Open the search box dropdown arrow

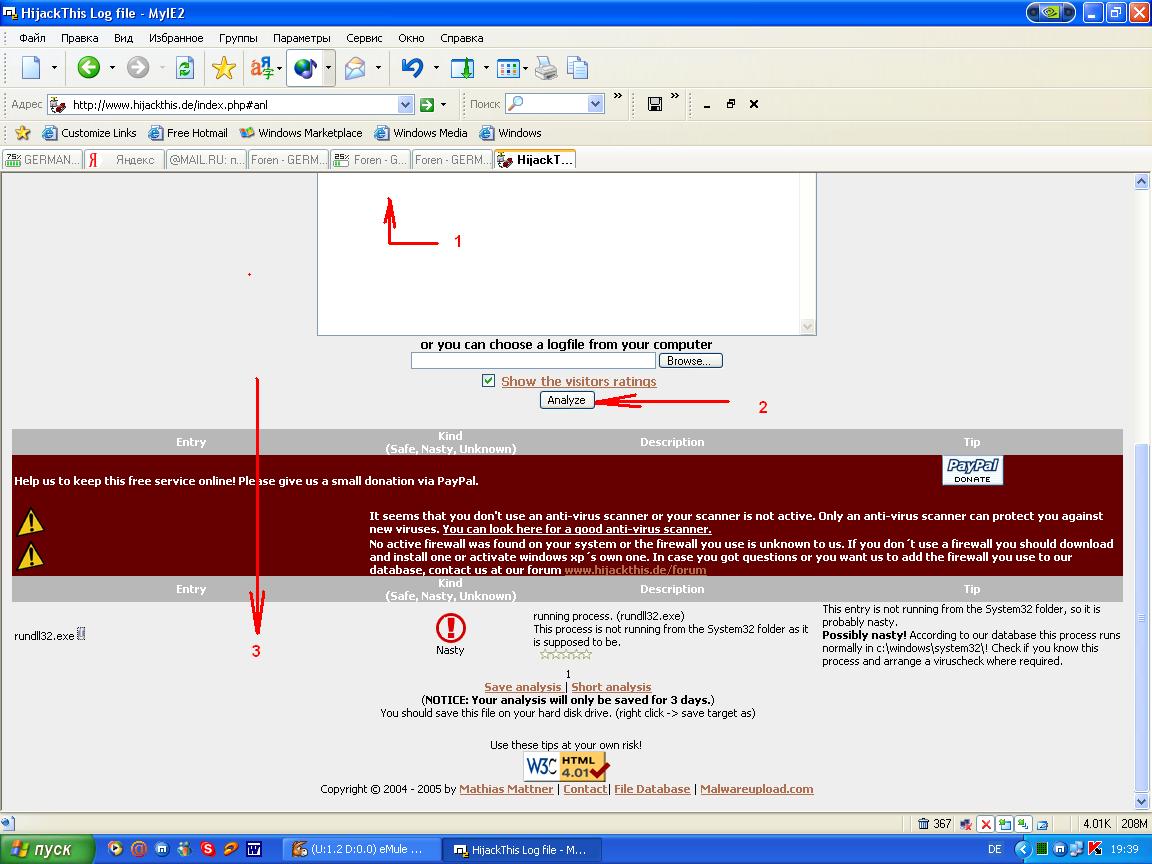[596, 104]
